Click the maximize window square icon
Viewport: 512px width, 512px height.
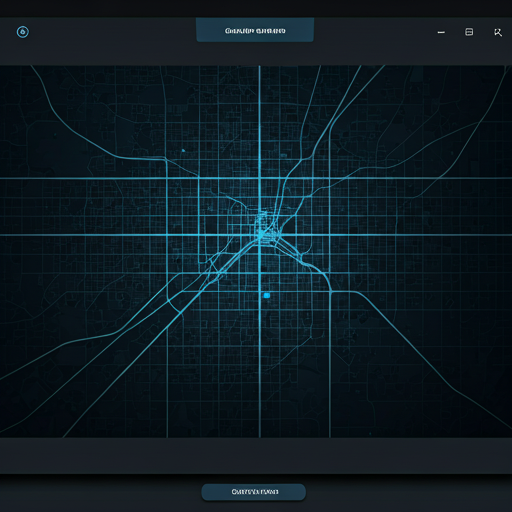469,32
